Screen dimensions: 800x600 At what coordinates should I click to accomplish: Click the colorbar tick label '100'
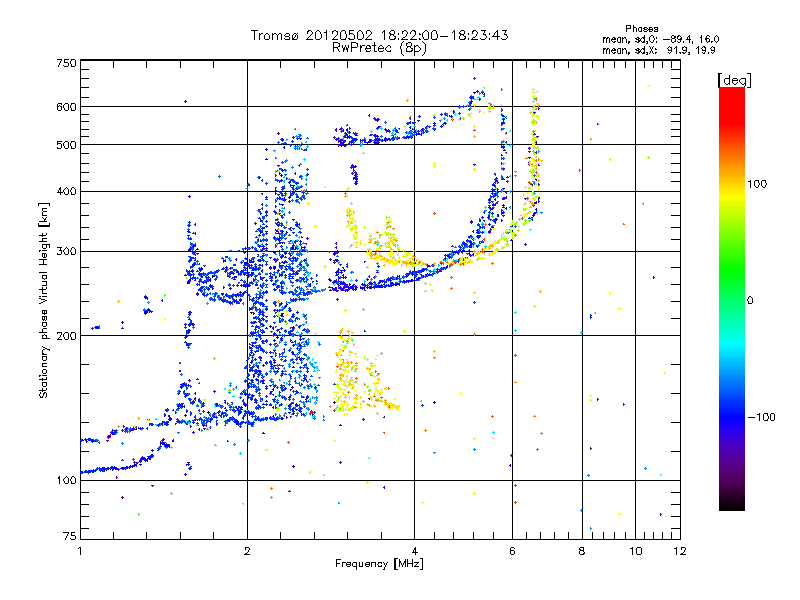(x=757, y=184)
